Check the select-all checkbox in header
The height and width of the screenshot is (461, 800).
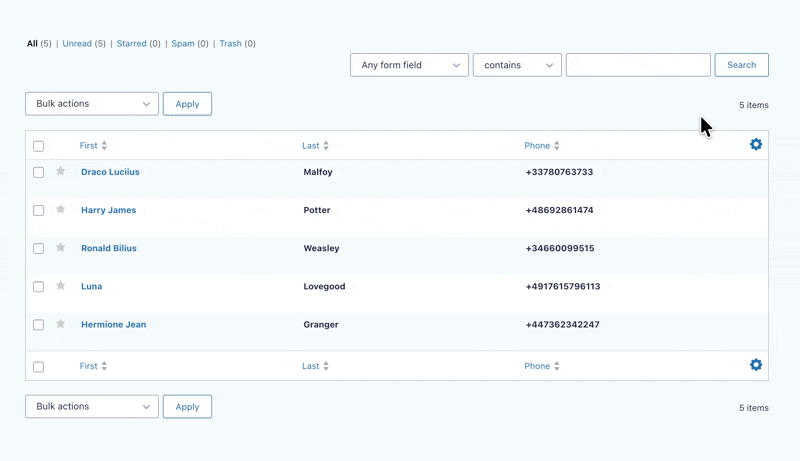pos(39,146)
